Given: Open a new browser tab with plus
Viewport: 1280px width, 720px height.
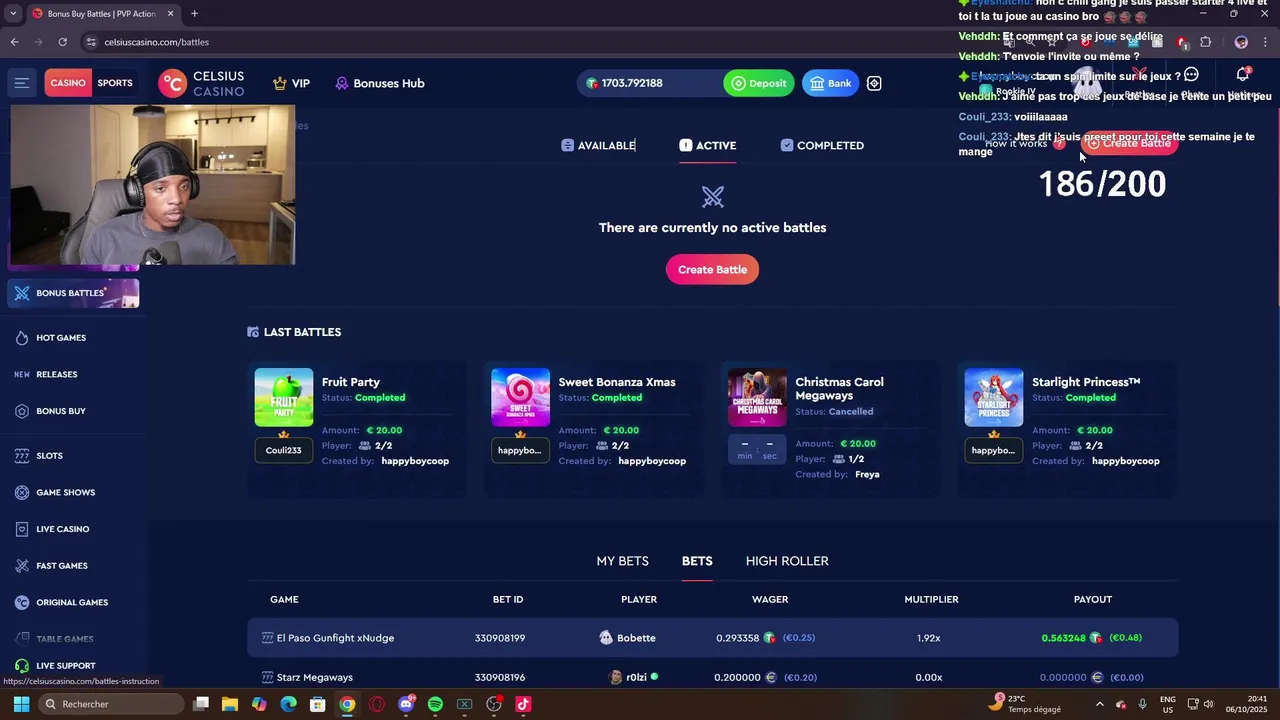Looking at the screenshot, I should (x=194, y=14).
